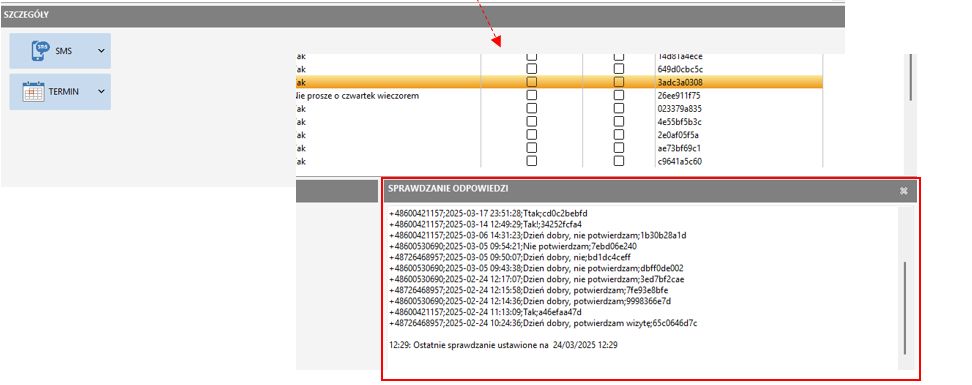The height and width of the screenshot is (385, 972).
Task: Tick first checkbox in row 2e0af05f5a
Action: tap(531, 135)
